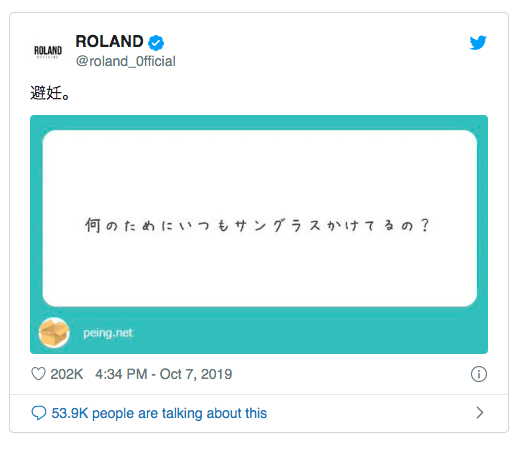Click the Twitter bird logo

pyautogui.click(x=478, y=42)
